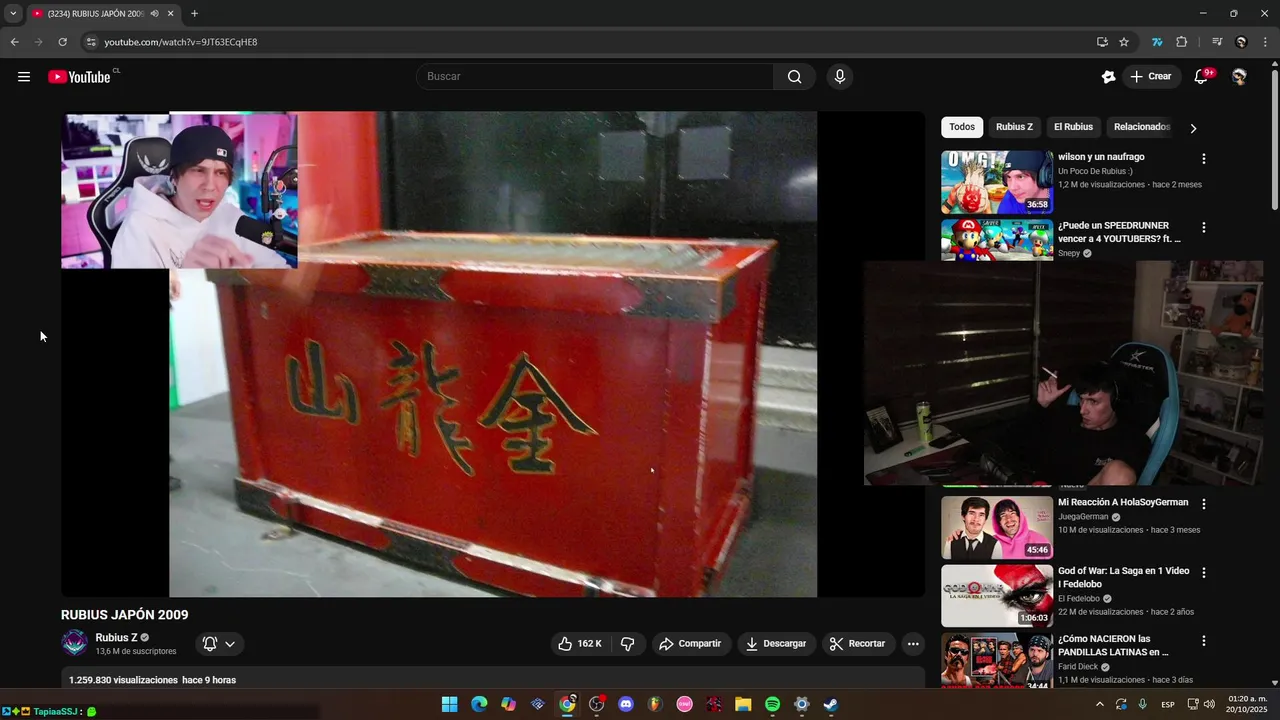Open the Windows Start button
Image resolution: width=1280 pixels, height=720 pixels.
[x=450, y=705]
